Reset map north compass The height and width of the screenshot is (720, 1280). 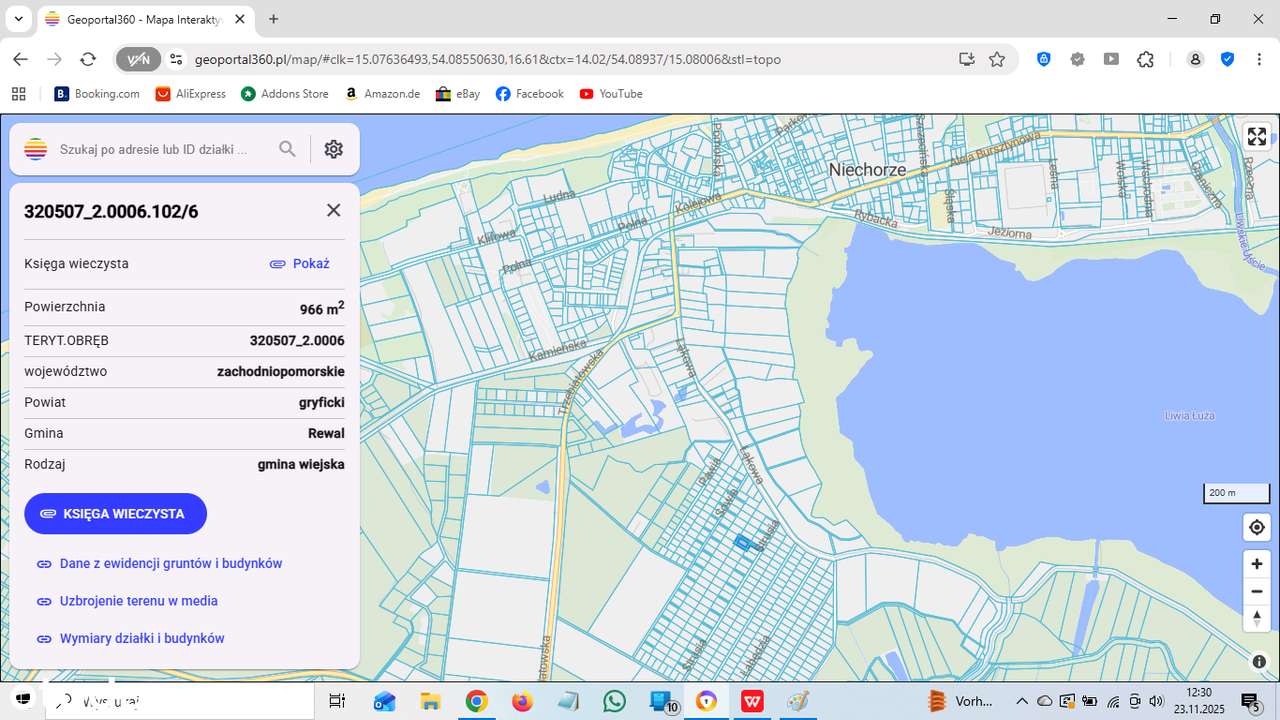[1256, 618]
